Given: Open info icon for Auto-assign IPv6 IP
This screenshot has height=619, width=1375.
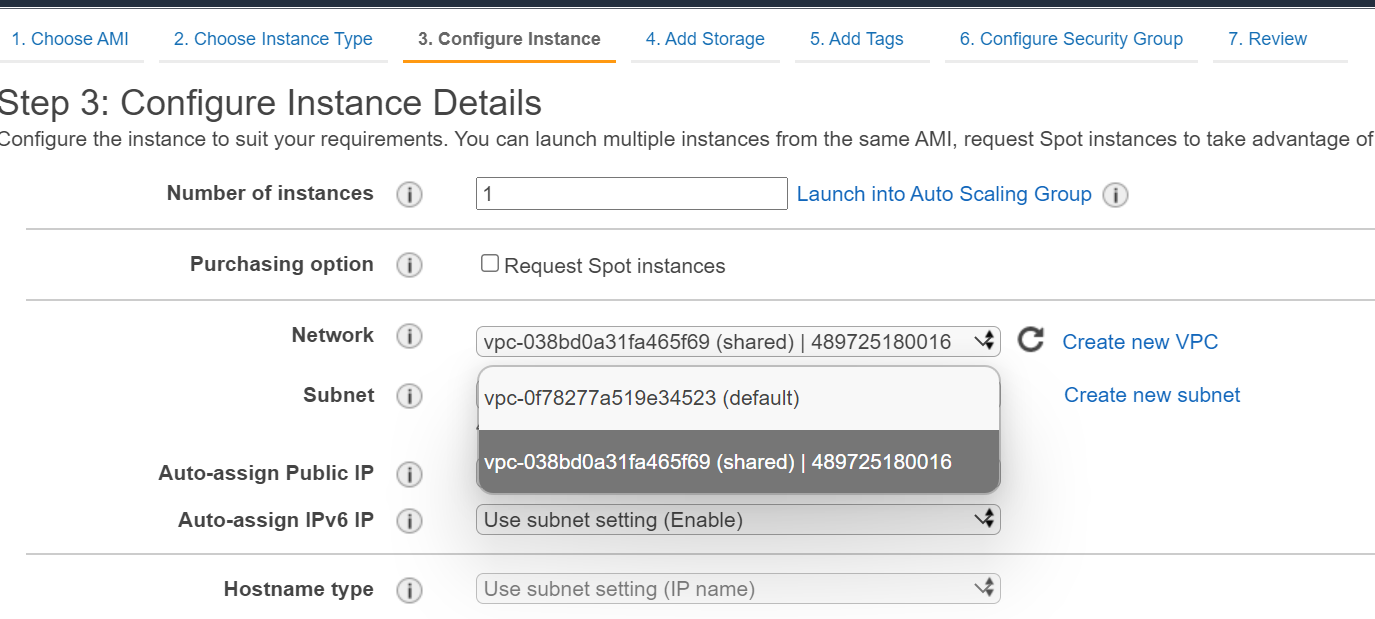Looking at the screenshot, I should click(x=409, y=521).
